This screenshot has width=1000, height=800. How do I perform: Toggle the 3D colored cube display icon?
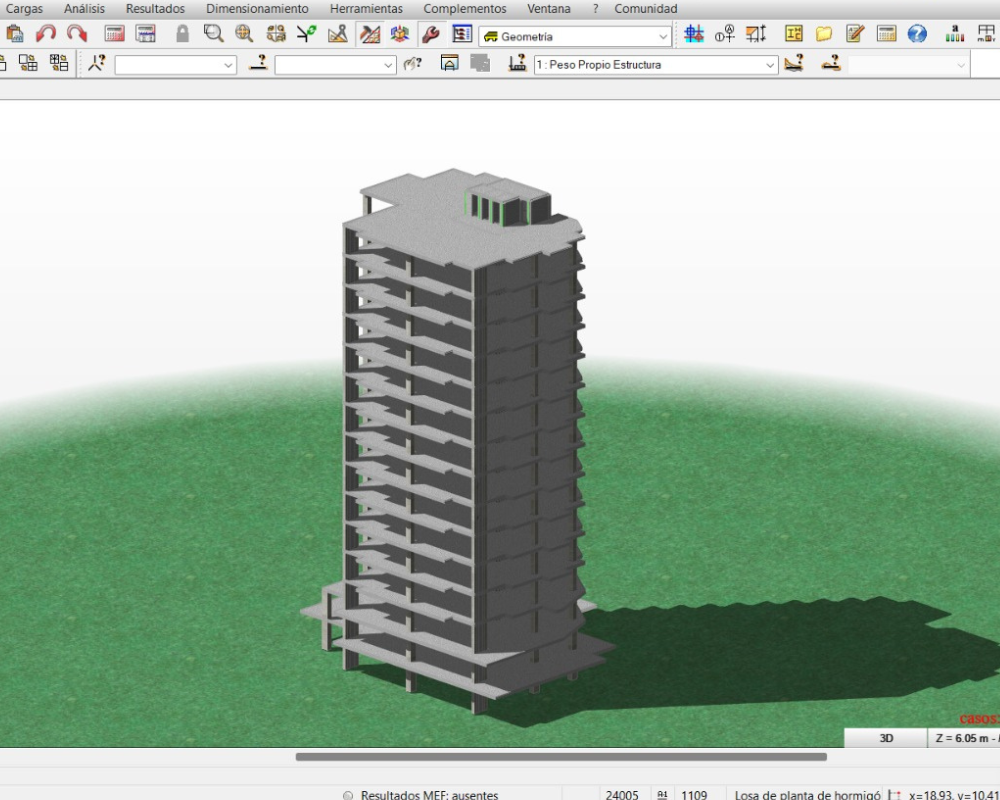[400, 34]
